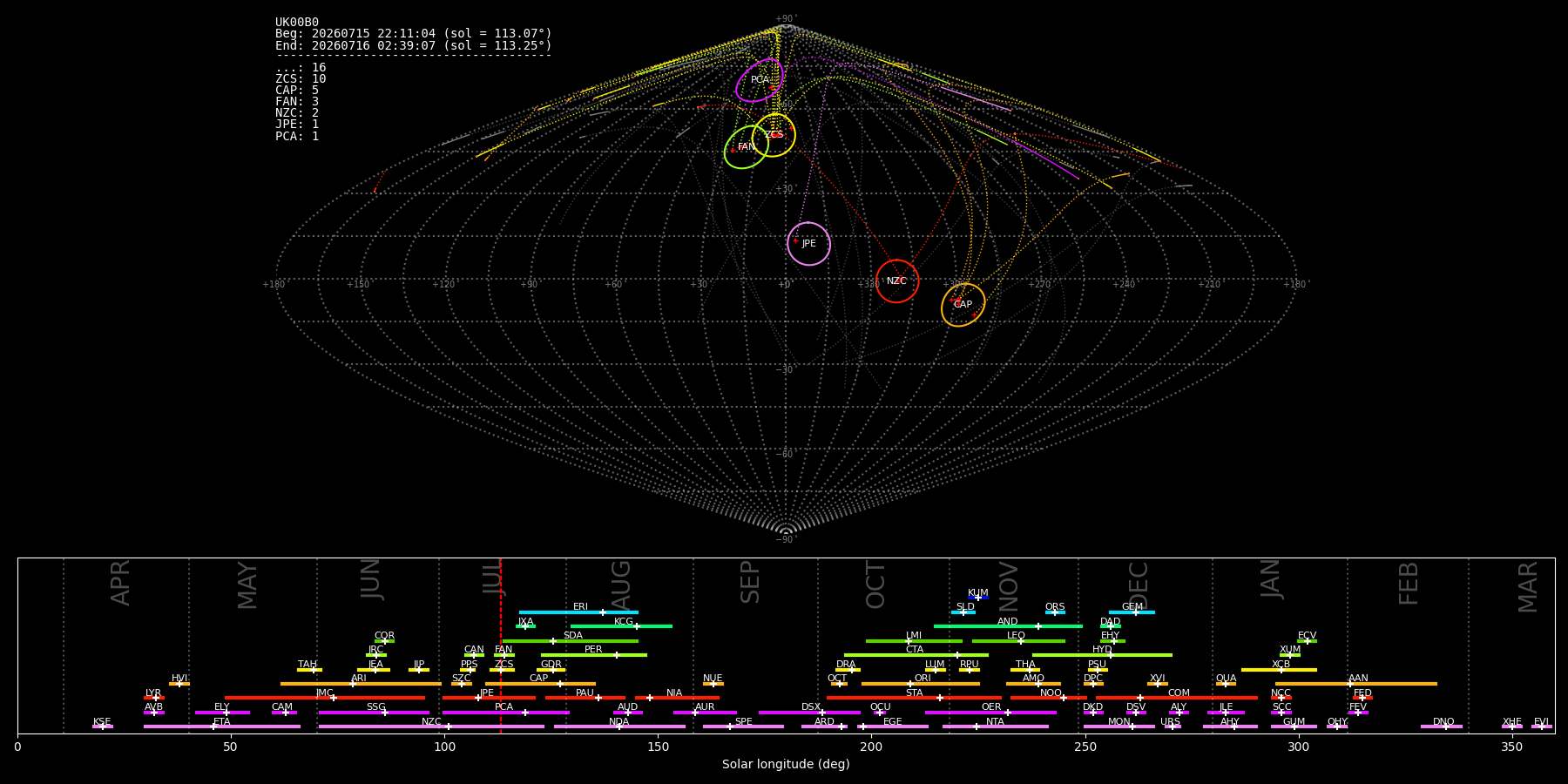Click the white peak marker on the DRA bar

coord(852,670)
